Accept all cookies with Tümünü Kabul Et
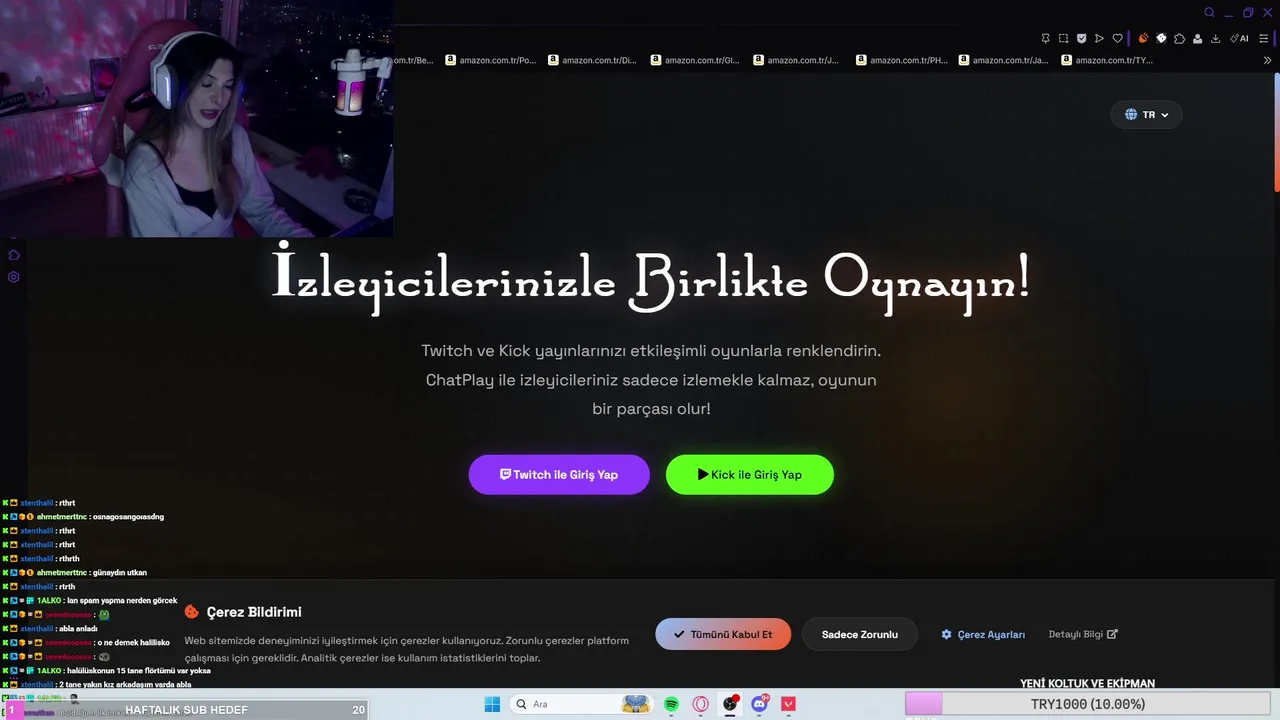 [x=723, y=634]
